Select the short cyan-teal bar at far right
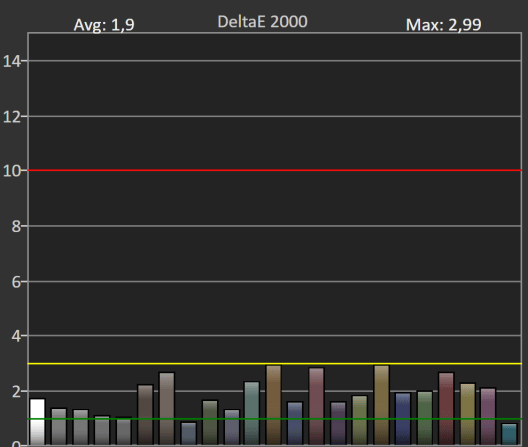The image size is (528, 447). click(509, 434)
